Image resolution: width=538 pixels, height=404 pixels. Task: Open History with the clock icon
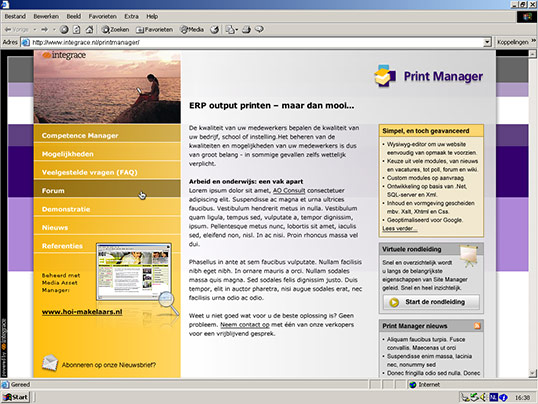pos(214,30)
